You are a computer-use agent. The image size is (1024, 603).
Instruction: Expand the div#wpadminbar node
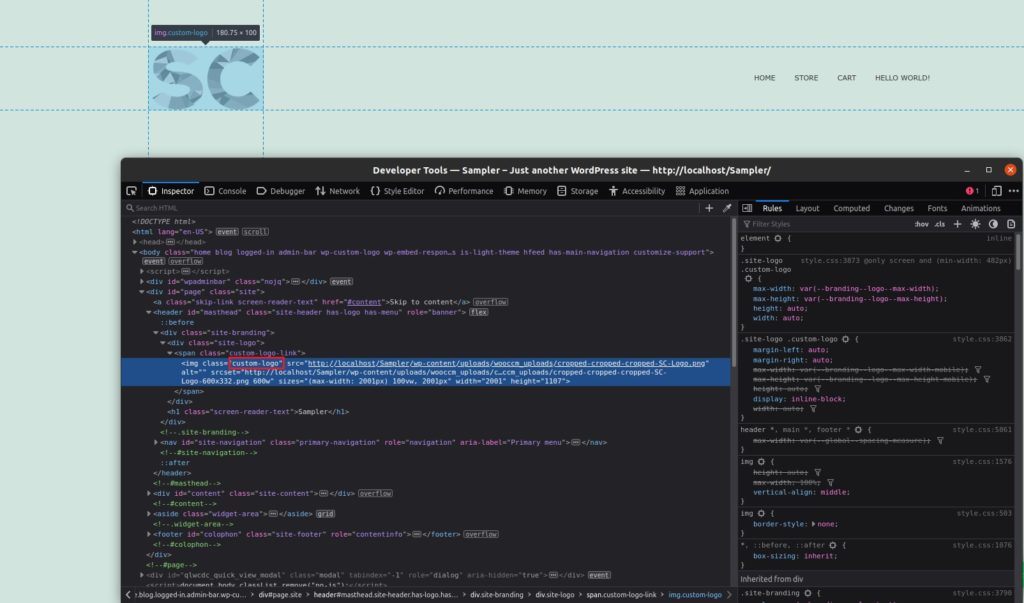(142, 282)
